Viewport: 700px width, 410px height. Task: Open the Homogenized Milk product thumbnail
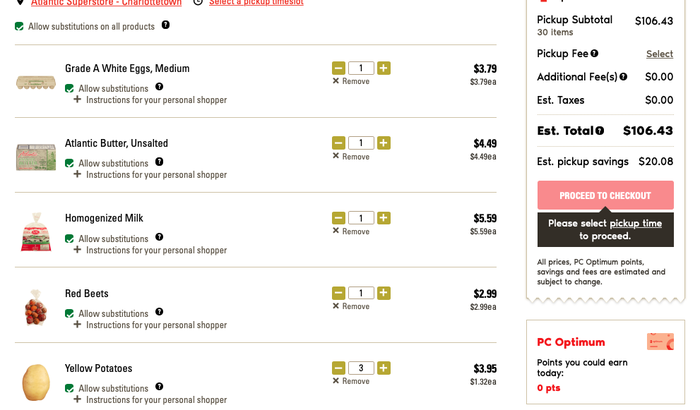coord(36,231)
